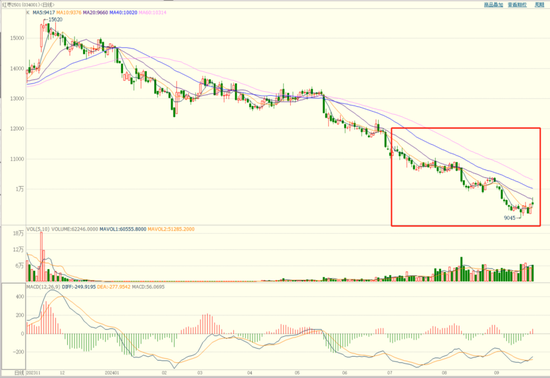Click the 9045 low price marker
The image size is (550, 378).
click(x=510, y=218)
